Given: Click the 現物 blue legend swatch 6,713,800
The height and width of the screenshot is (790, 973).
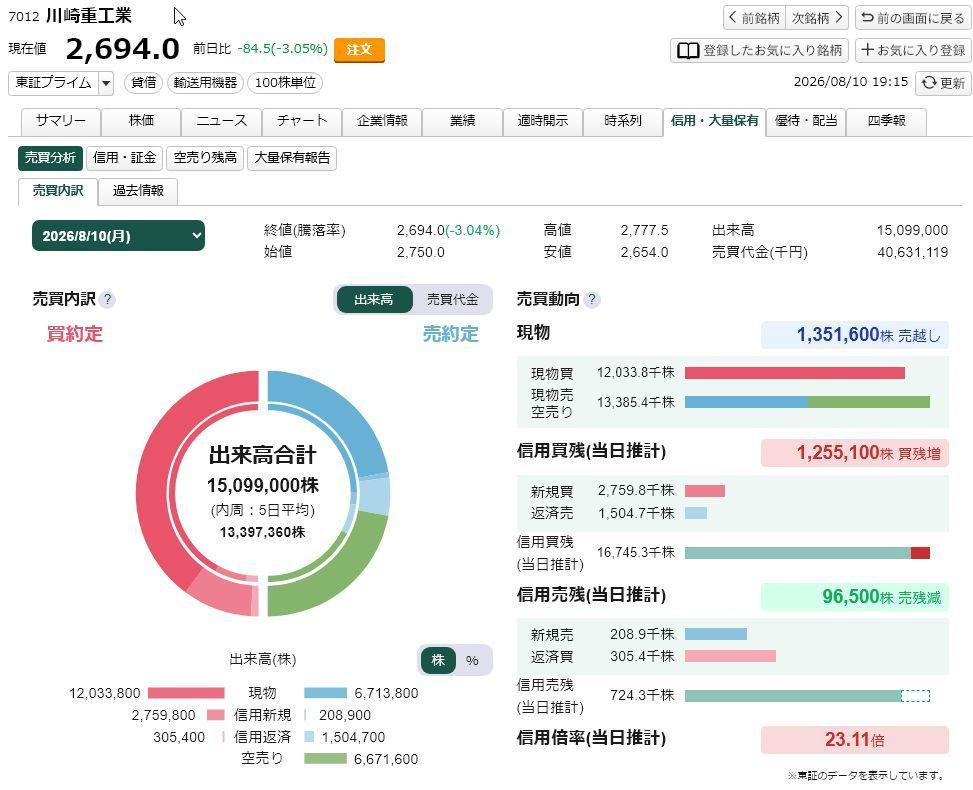Looking at the screenshot, I should click(x=325, y=693).
